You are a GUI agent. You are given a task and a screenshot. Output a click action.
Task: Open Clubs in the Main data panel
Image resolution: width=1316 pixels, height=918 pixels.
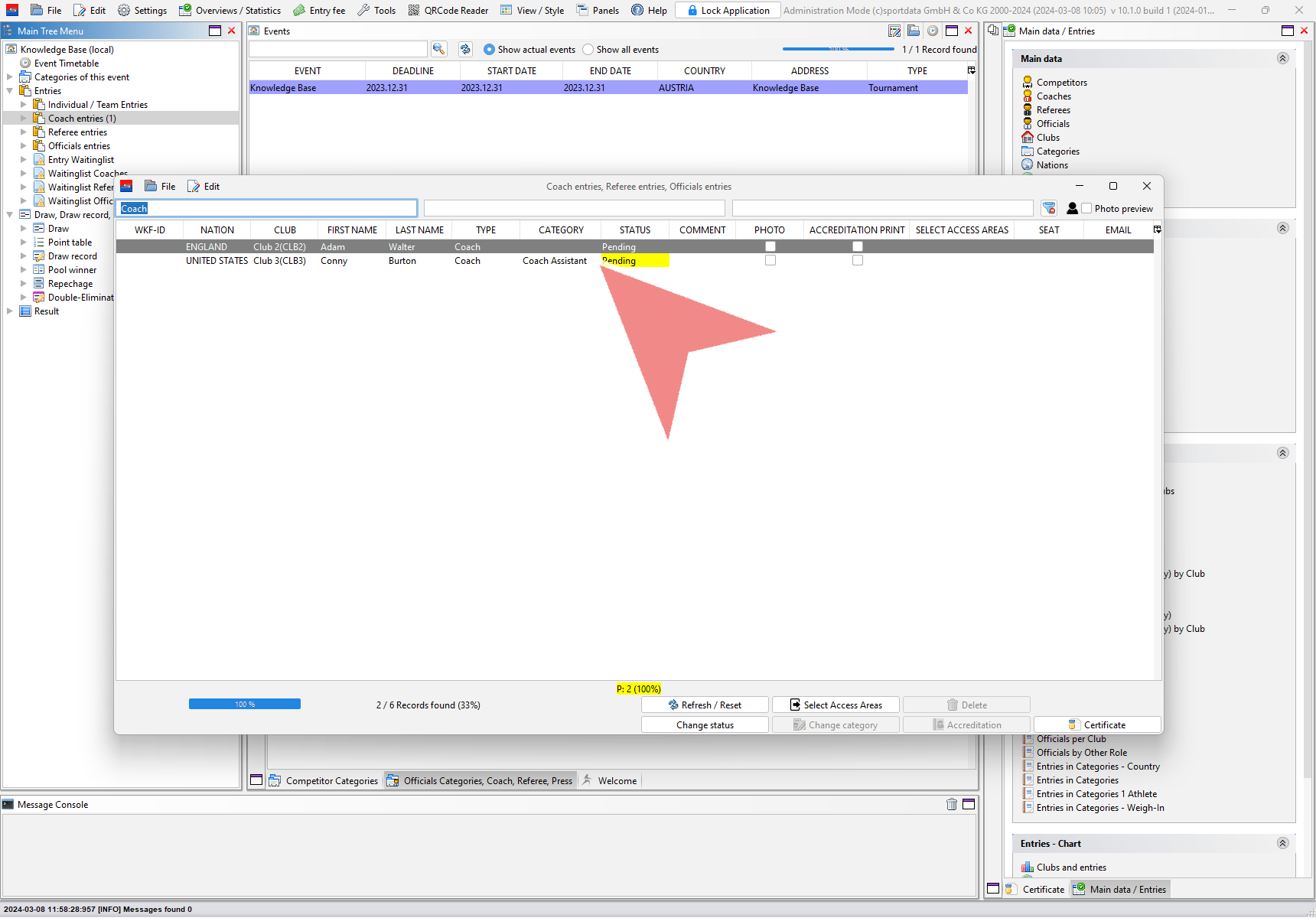[1047, 138]
